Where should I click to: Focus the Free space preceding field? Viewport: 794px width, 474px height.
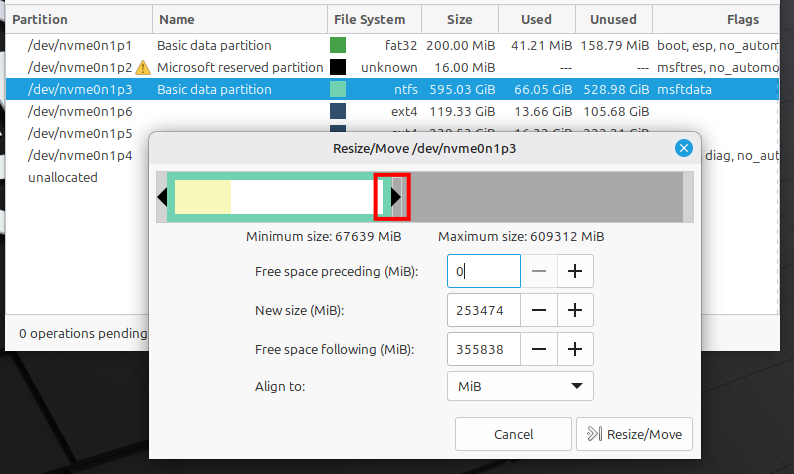click(483, 271)
